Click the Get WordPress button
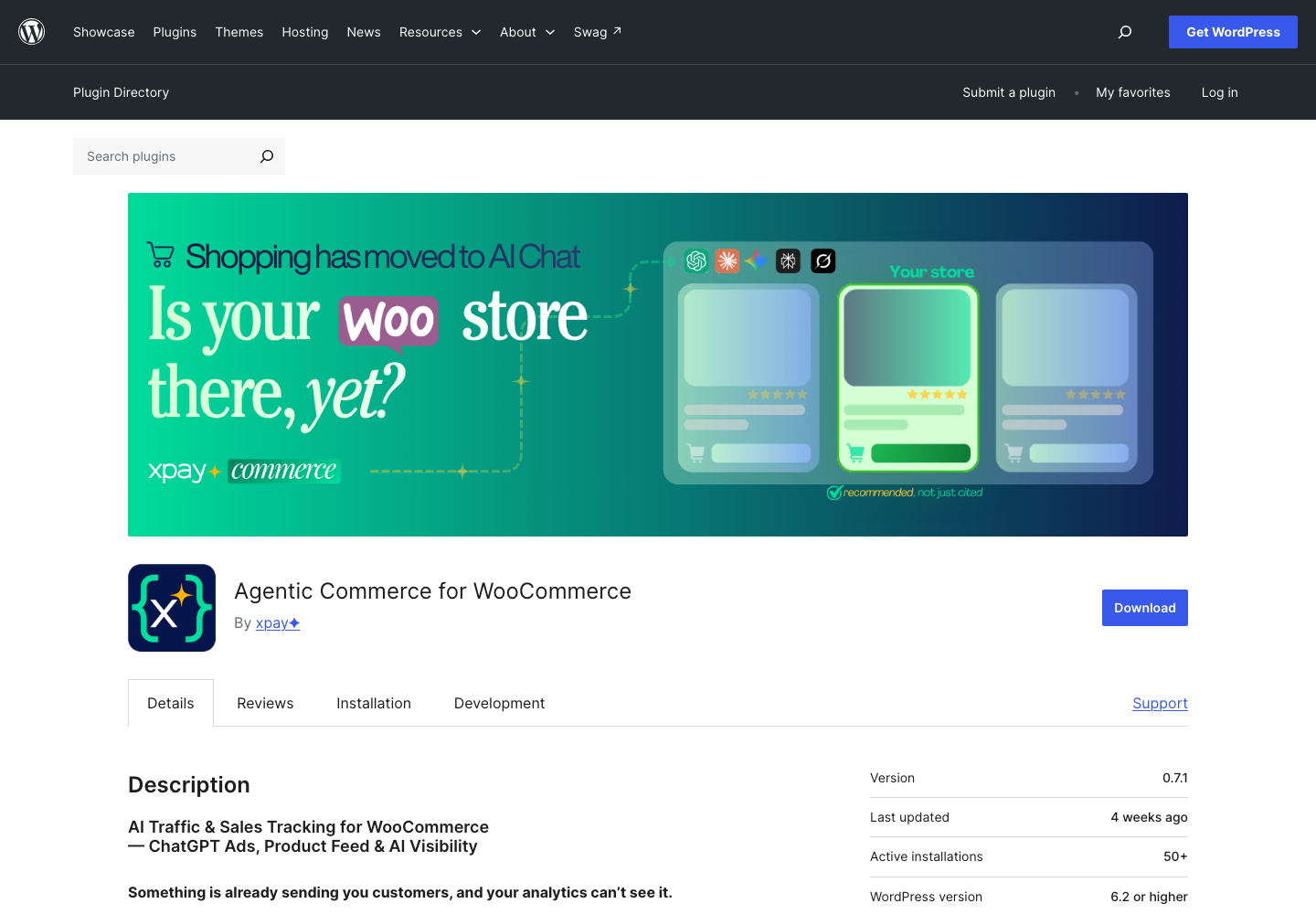The width and height of the screenshot is (1316, 914). pos(1233,32)
